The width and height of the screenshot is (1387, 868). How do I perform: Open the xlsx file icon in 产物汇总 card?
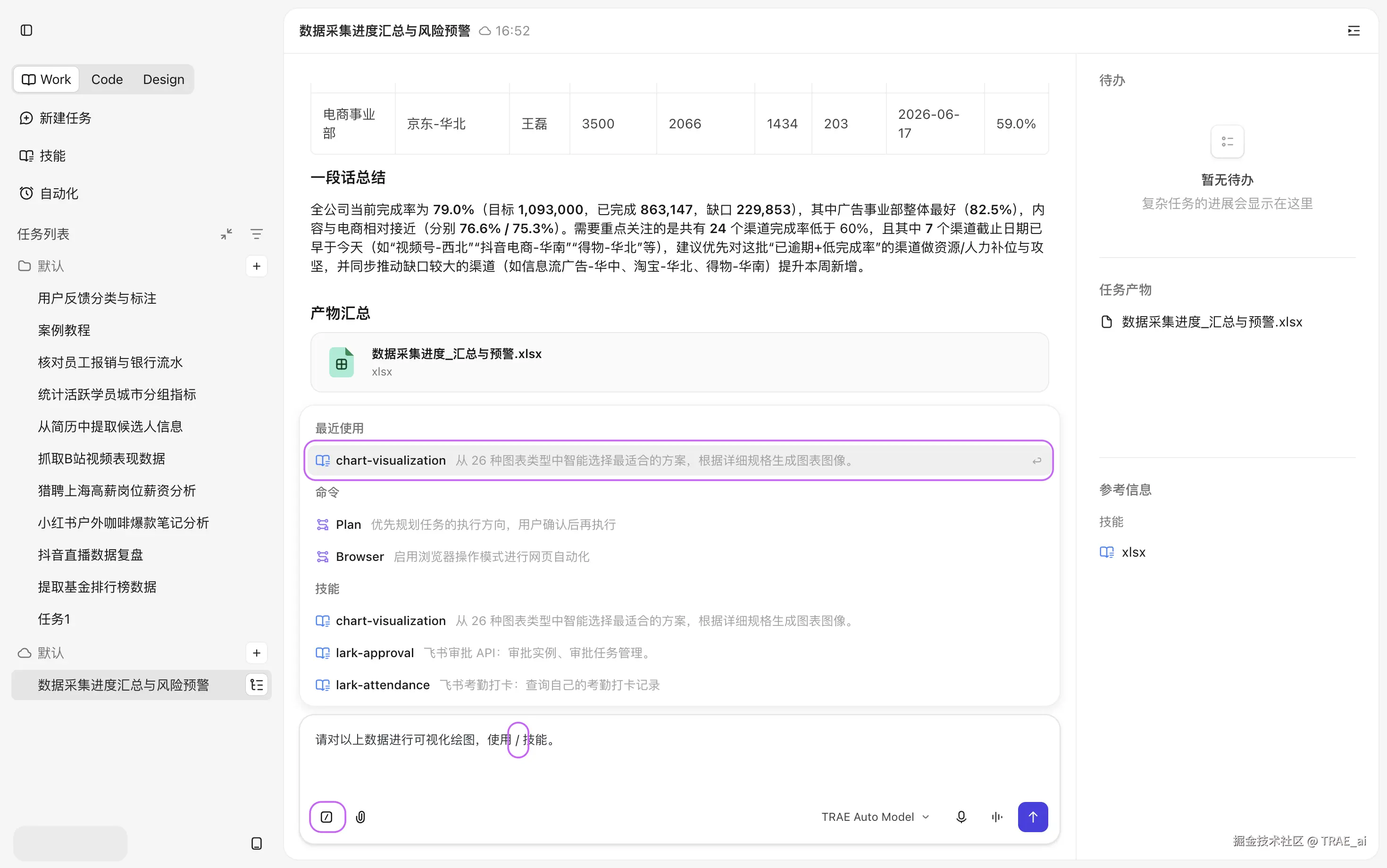[341, 362]
